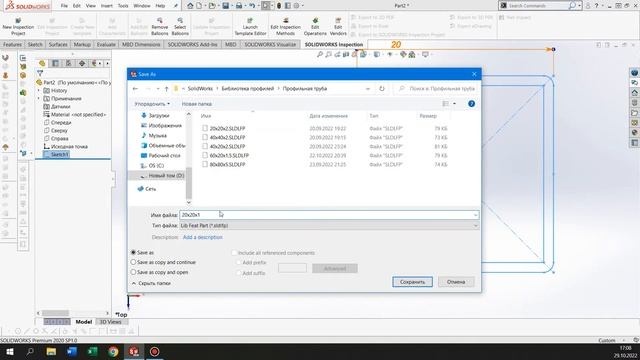Click the Save icon in the top toolbar
The image size is (640, 360).
[225, 6]
